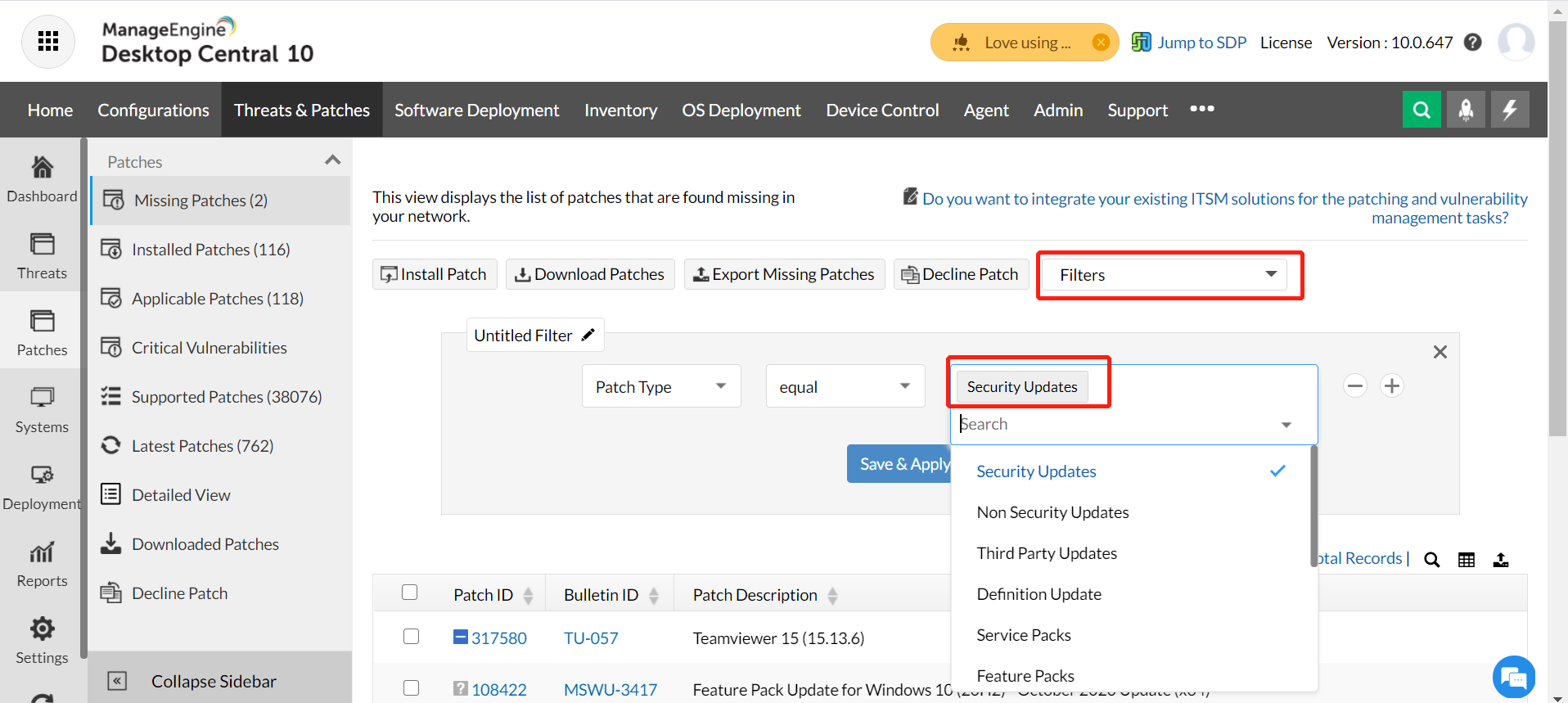Open the apps grid launcher icon
This screenshot has height=703, width=1568.
[48, 41]
